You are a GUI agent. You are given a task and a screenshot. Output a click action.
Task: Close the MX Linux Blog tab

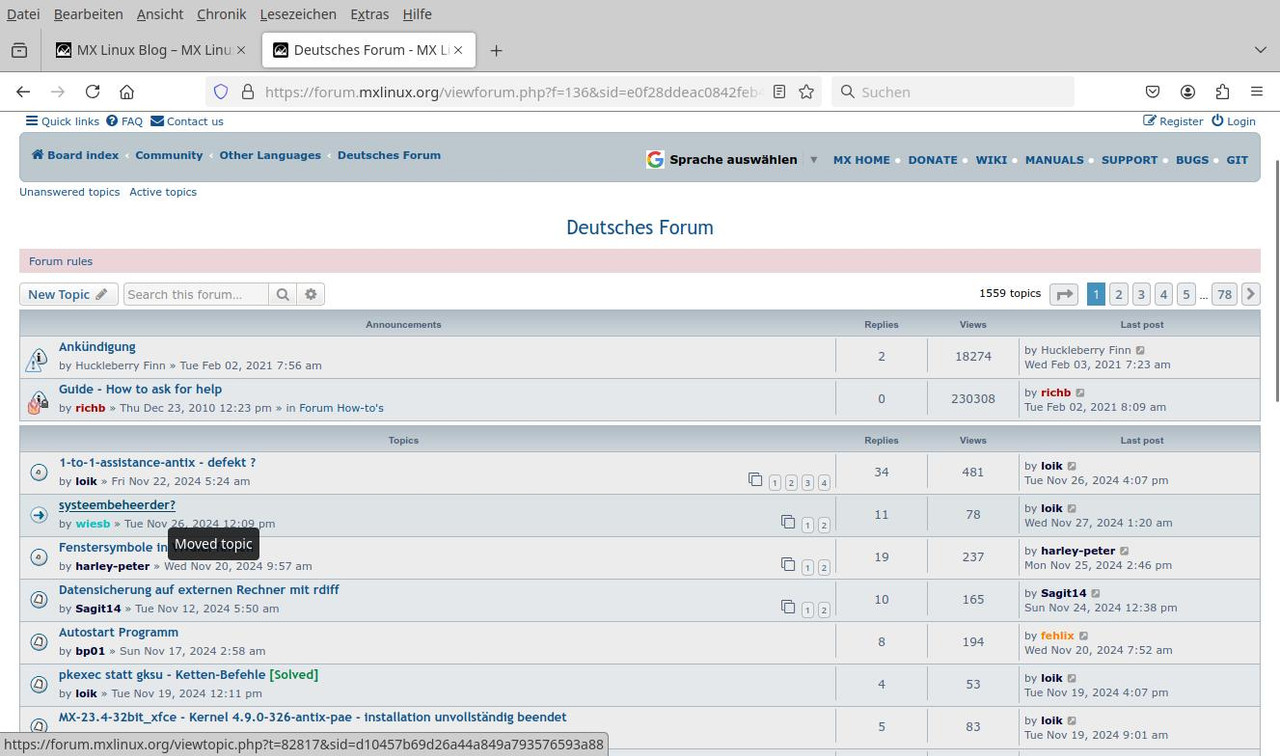[x=241, y=50]
